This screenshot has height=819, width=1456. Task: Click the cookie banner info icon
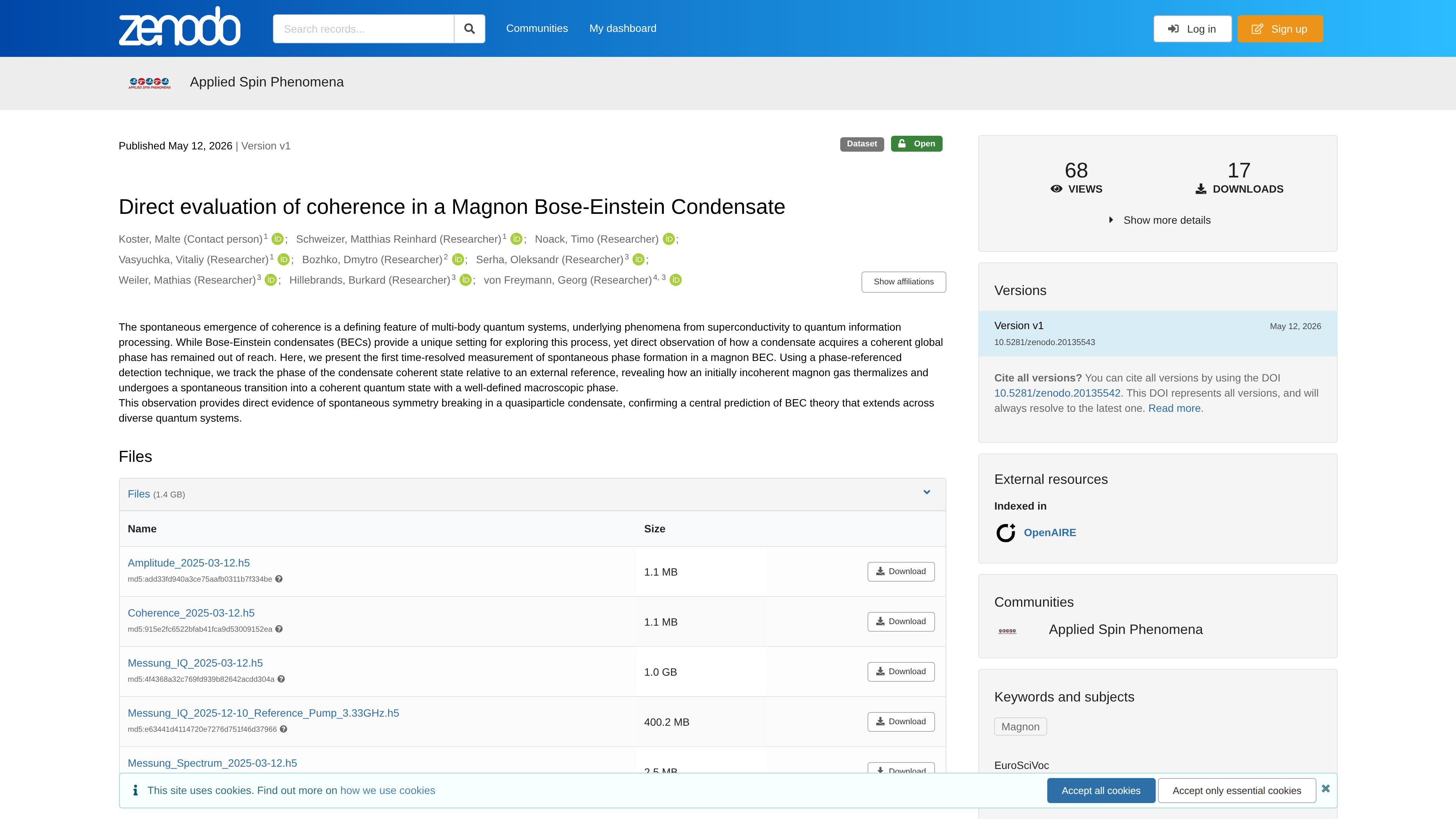135,790
